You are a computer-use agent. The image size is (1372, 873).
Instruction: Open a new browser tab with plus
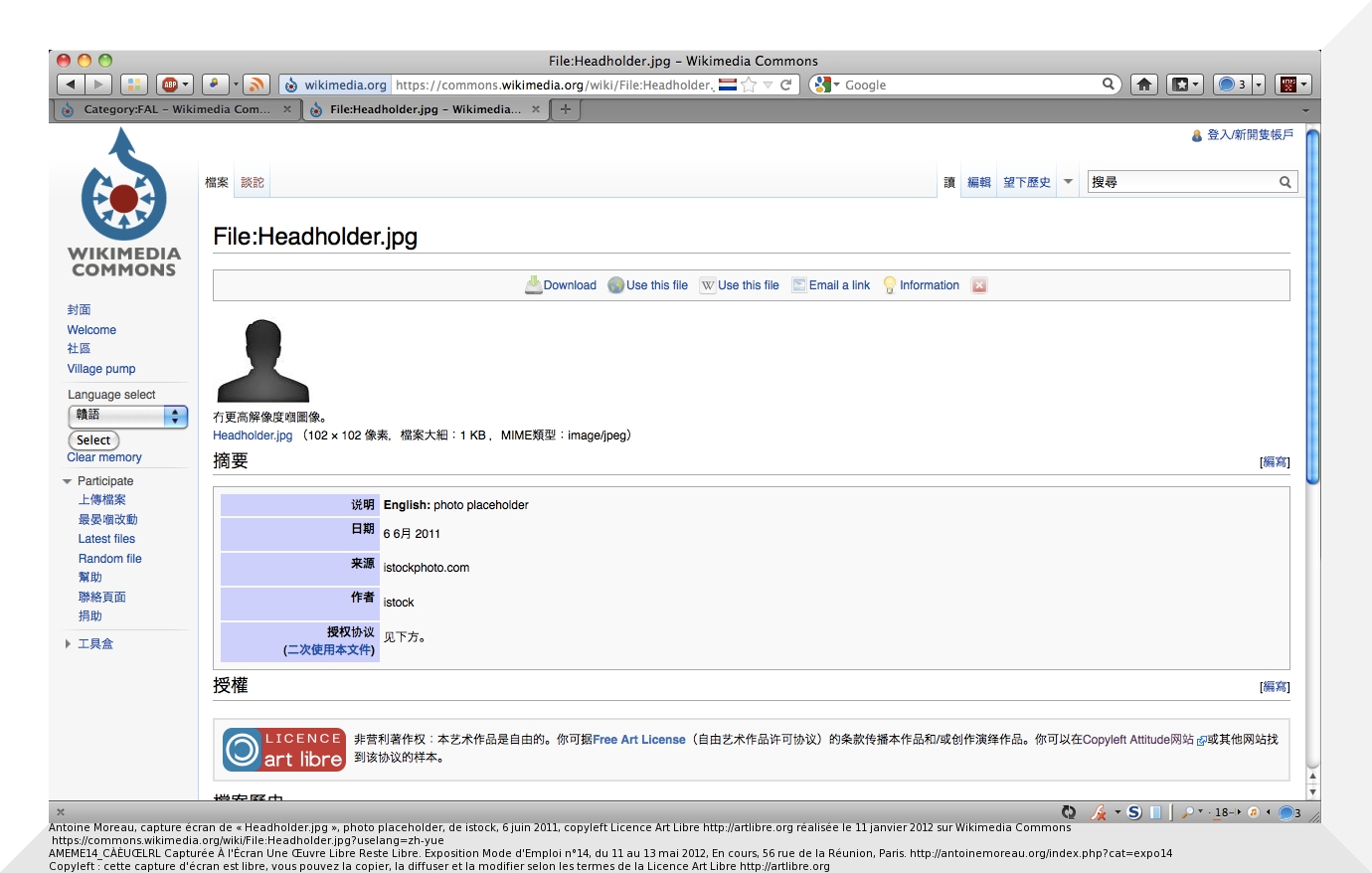(x=566, y=109)
